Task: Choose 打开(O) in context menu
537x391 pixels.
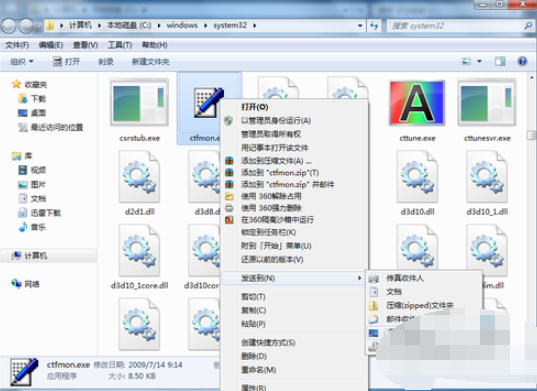Action: tap(295, 107)
